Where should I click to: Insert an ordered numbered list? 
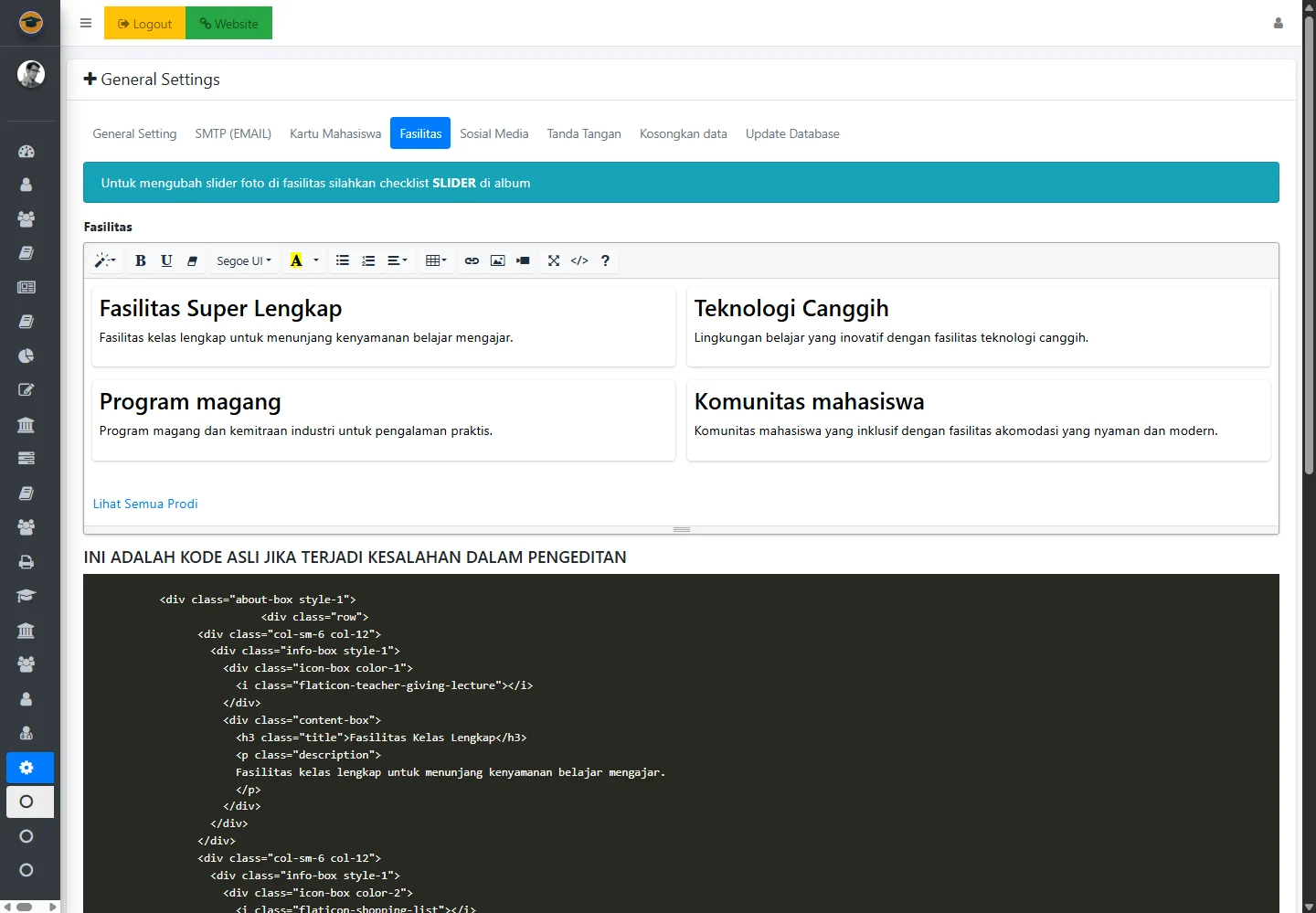(x=368, y=260)
